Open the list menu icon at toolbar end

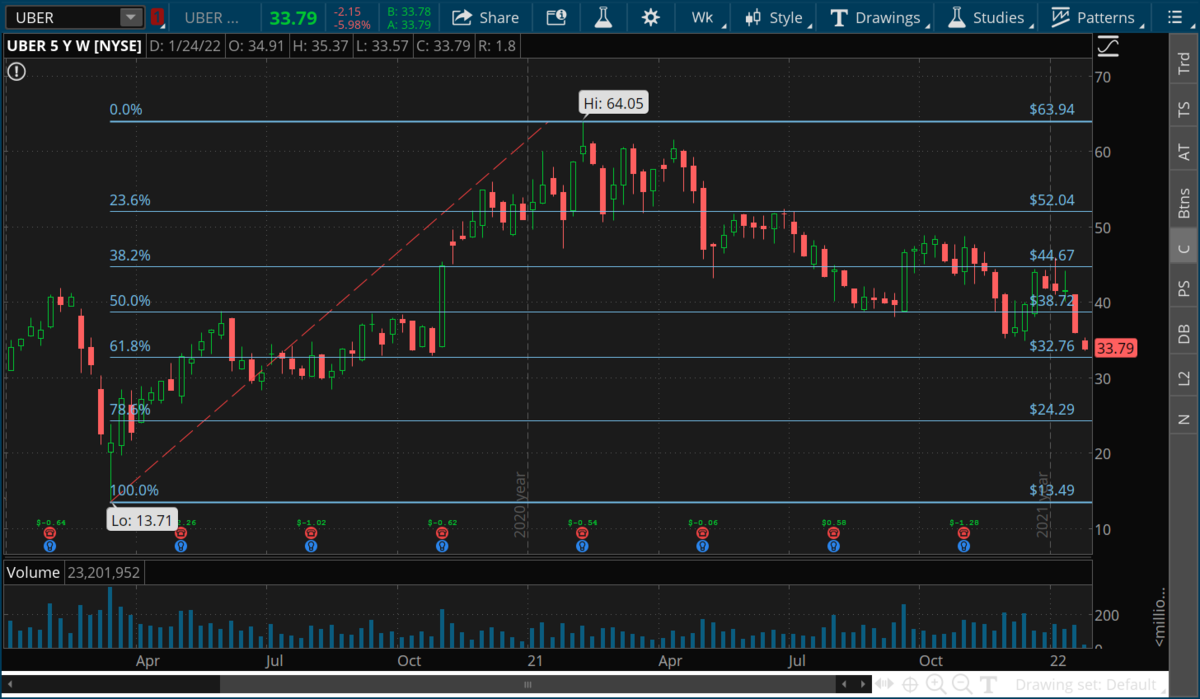1173,17
